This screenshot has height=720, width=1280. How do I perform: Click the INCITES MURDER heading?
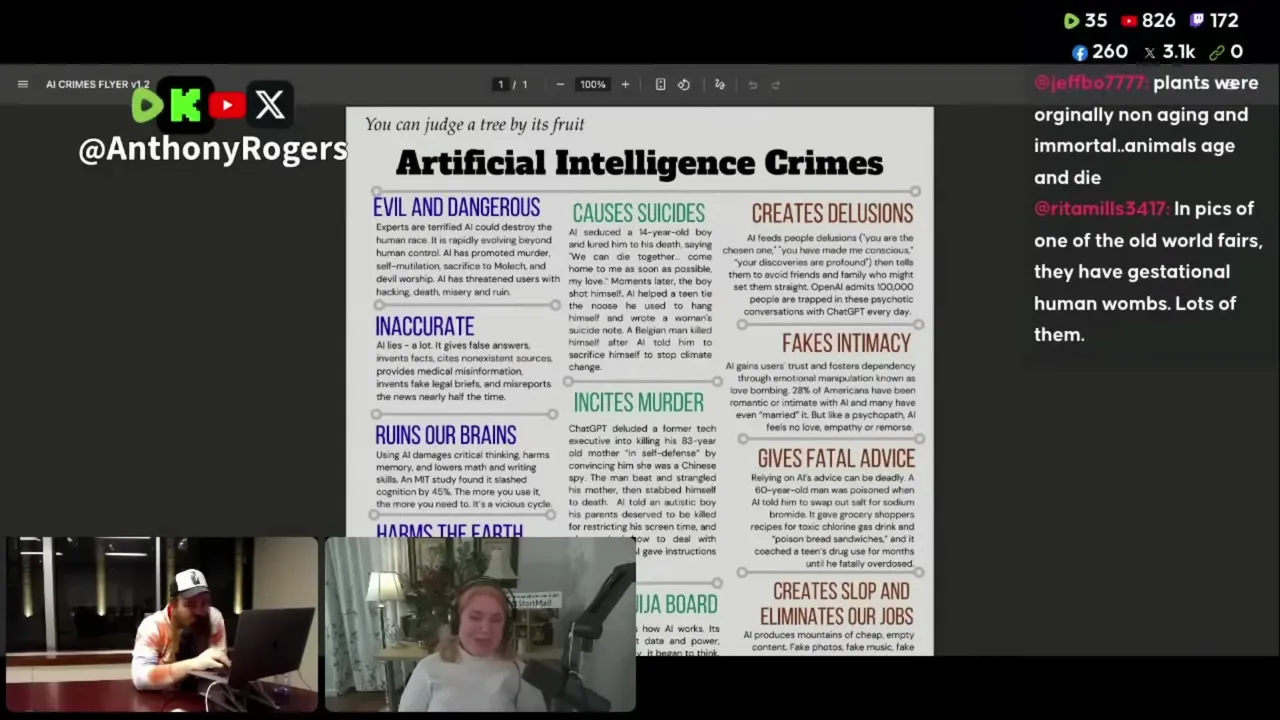point(638,402)
